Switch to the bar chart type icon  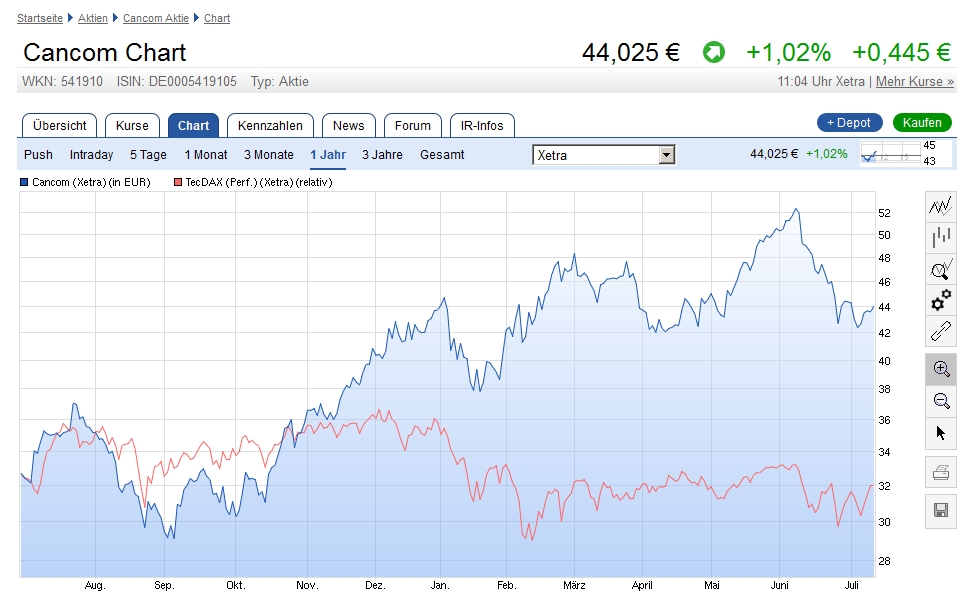[940, 238]
